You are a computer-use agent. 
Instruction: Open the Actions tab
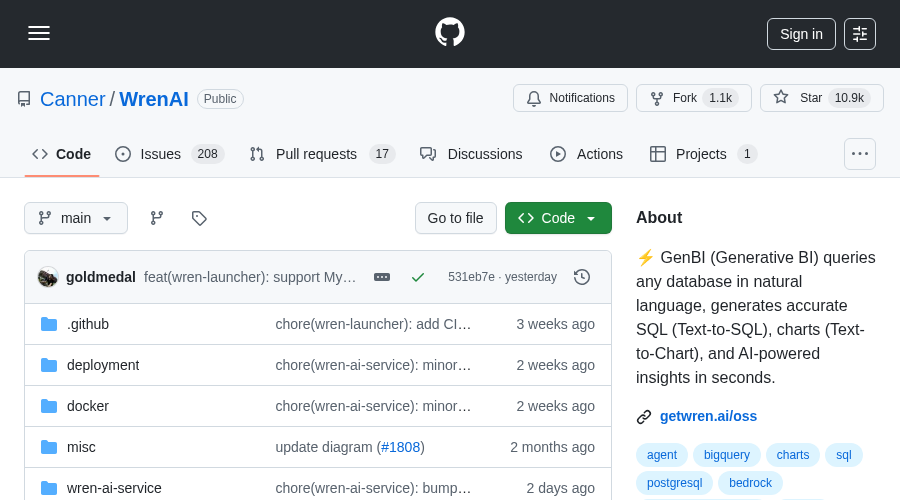pos(586,154)
